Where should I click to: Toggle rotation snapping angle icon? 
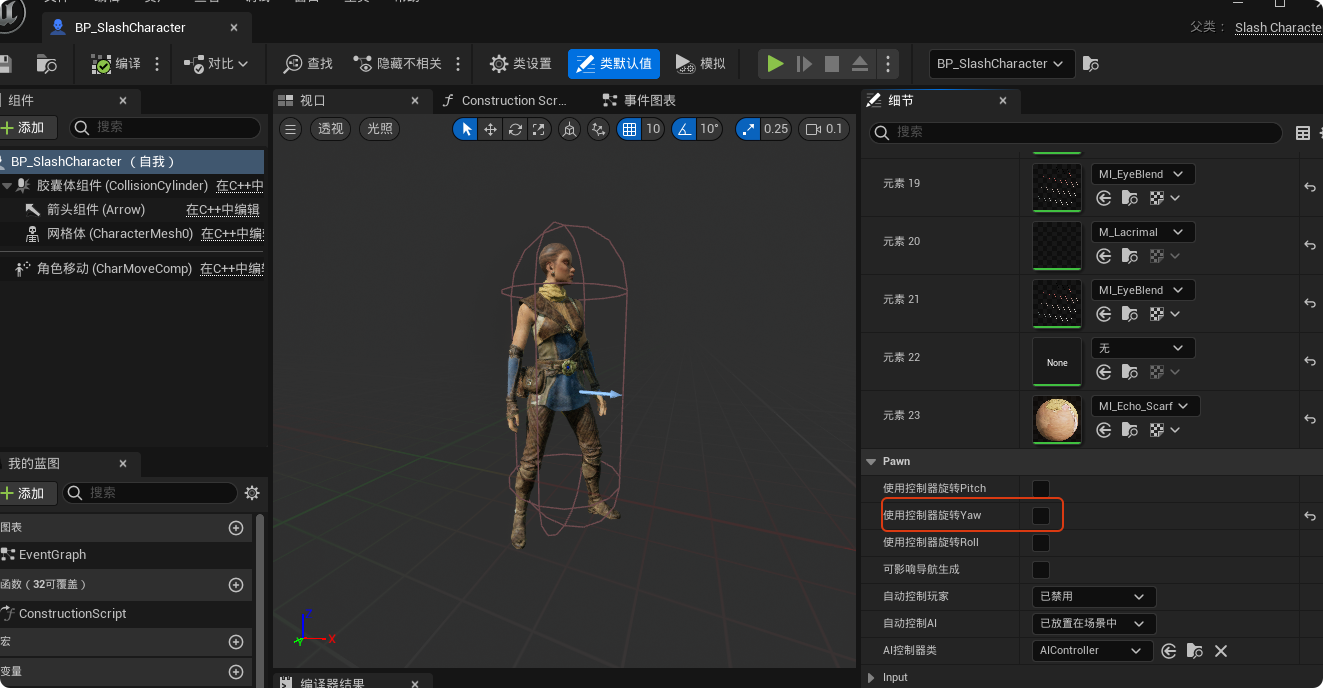pos(684,129)
